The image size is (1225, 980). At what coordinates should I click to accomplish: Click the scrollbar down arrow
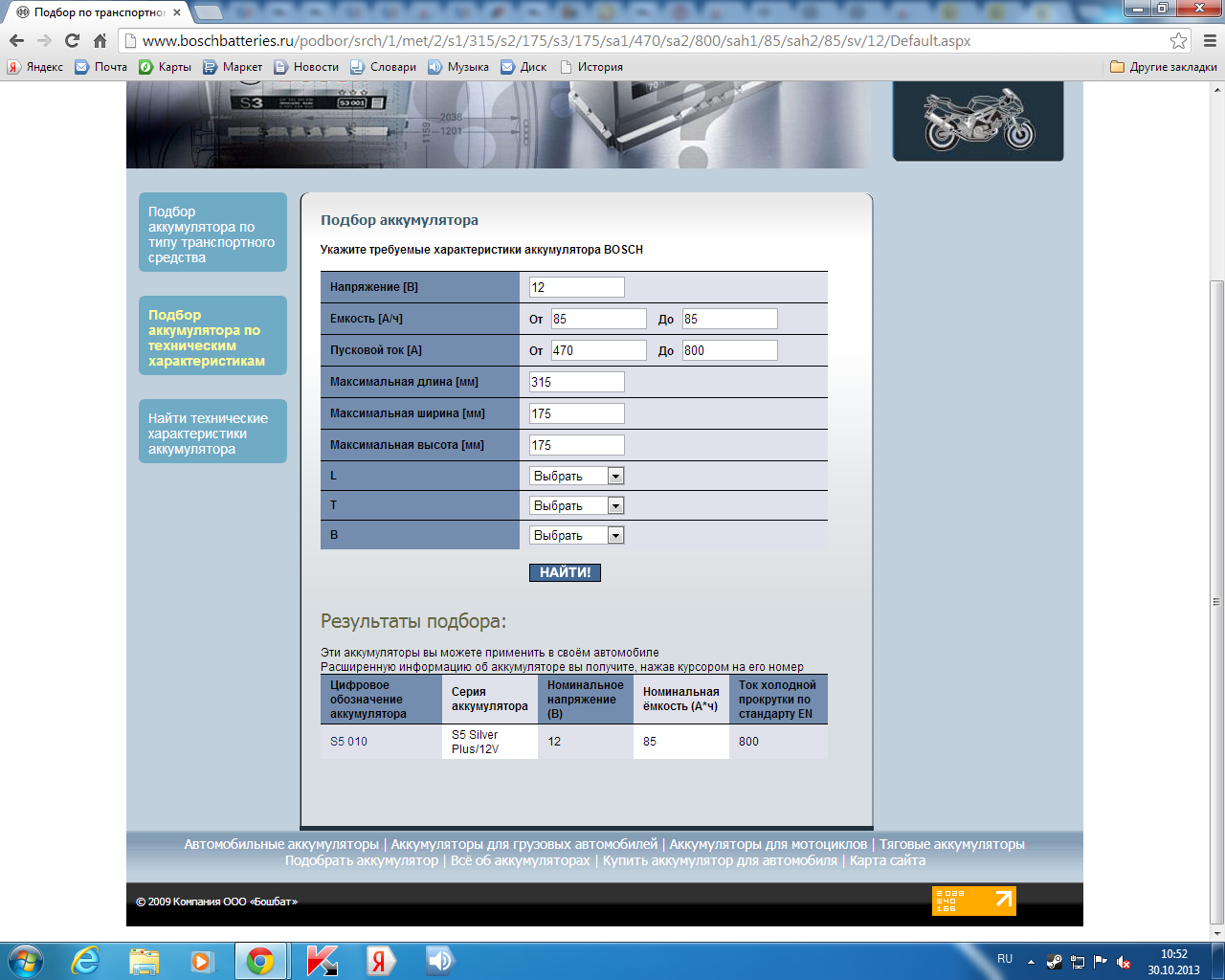(x=1216, y=933)
